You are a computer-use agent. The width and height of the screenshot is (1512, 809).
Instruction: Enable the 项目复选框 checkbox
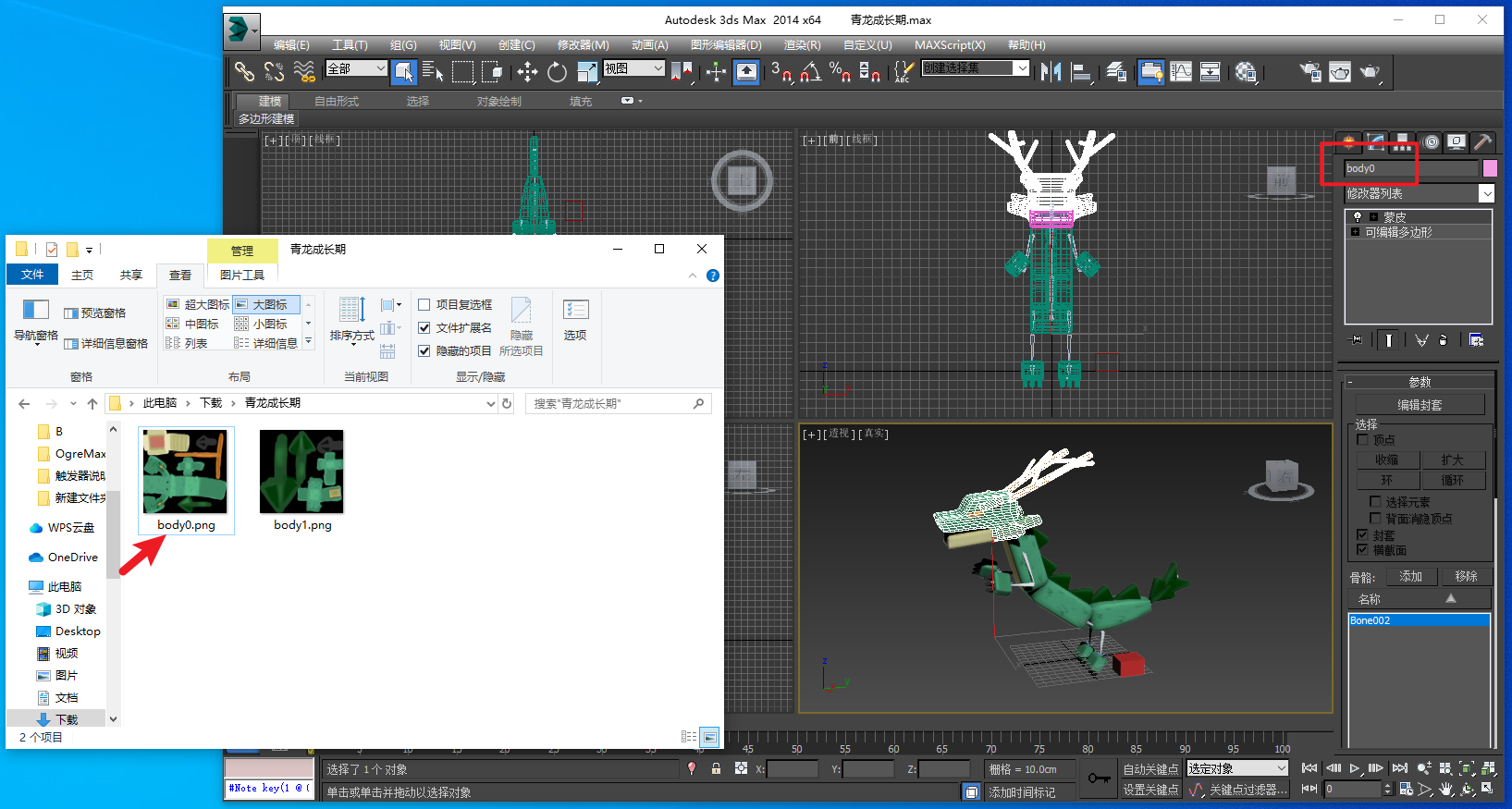(x=424, y=304)
